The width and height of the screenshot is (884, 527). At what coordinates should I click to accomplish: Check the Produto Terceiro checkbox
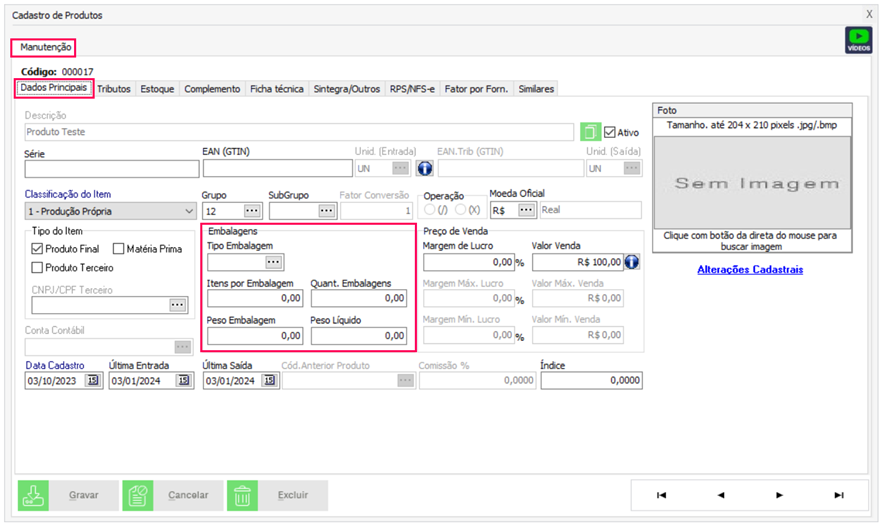click(x=38, y=268)
